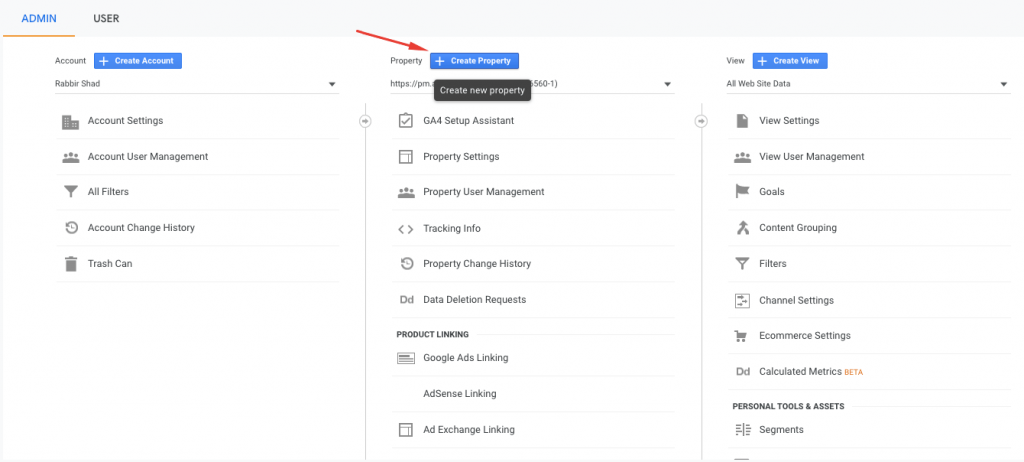Open the Google Ads Linking link
The height and width of the screenshot is (462, 1024).
click(x=465, y=358)
